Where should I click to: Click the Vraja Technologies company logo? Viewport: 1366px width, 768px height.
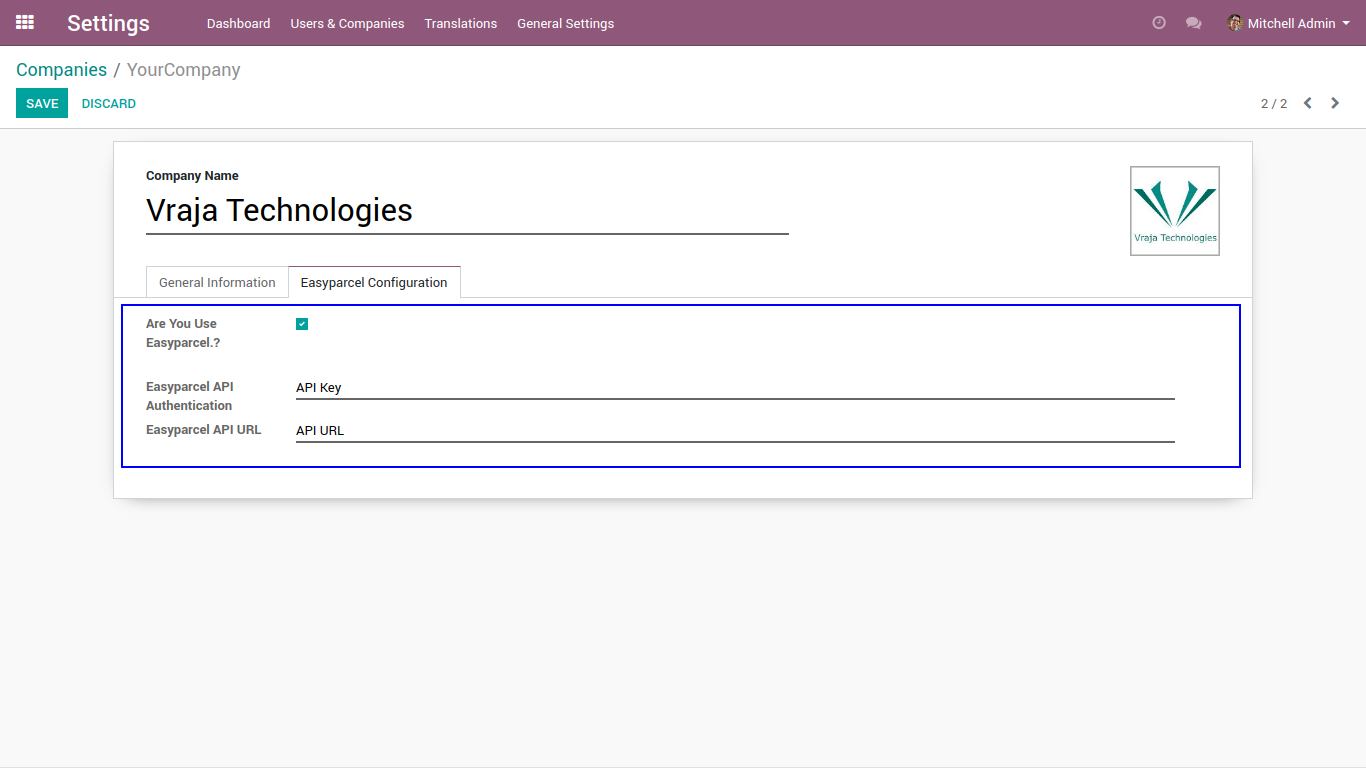1175,211
